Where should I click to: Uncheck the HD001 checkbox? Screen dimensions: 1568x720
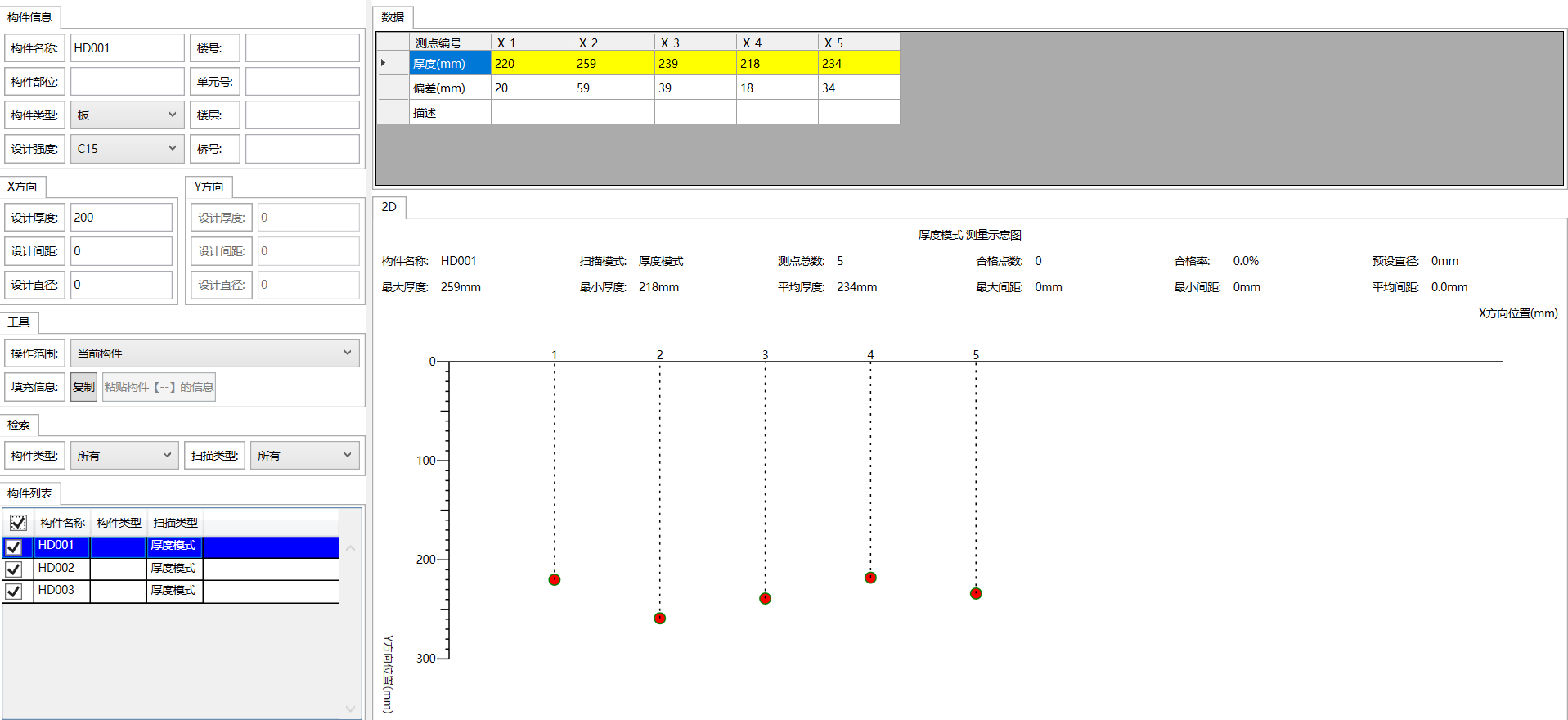pos(14,547)
